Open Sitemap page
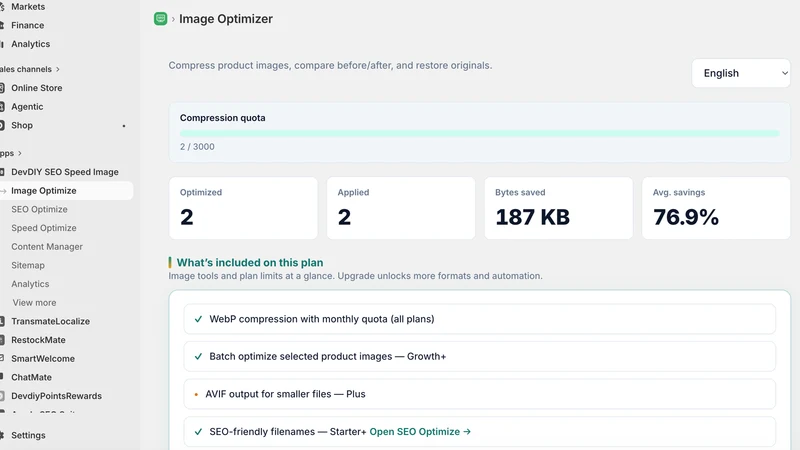The width and height of the screenshot is (800, 450). point(28,265)
